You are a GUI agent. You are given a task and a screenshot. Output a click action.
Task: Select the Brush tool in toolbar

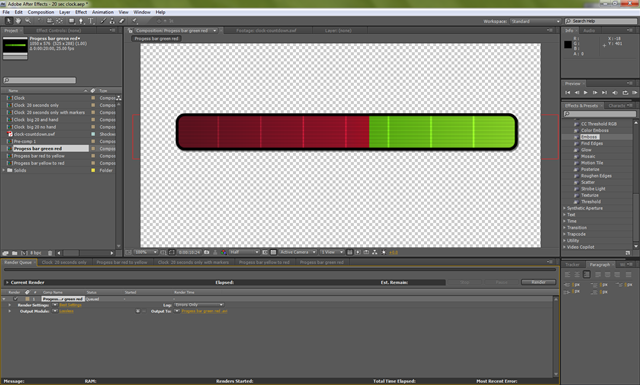click(x=103, y=21)
